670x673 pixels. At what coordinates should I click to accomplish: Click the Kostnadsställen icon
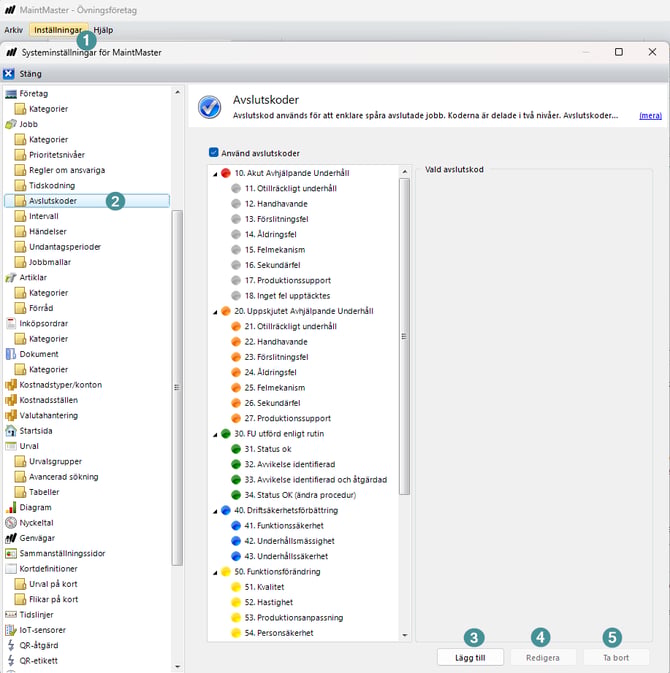11,400
